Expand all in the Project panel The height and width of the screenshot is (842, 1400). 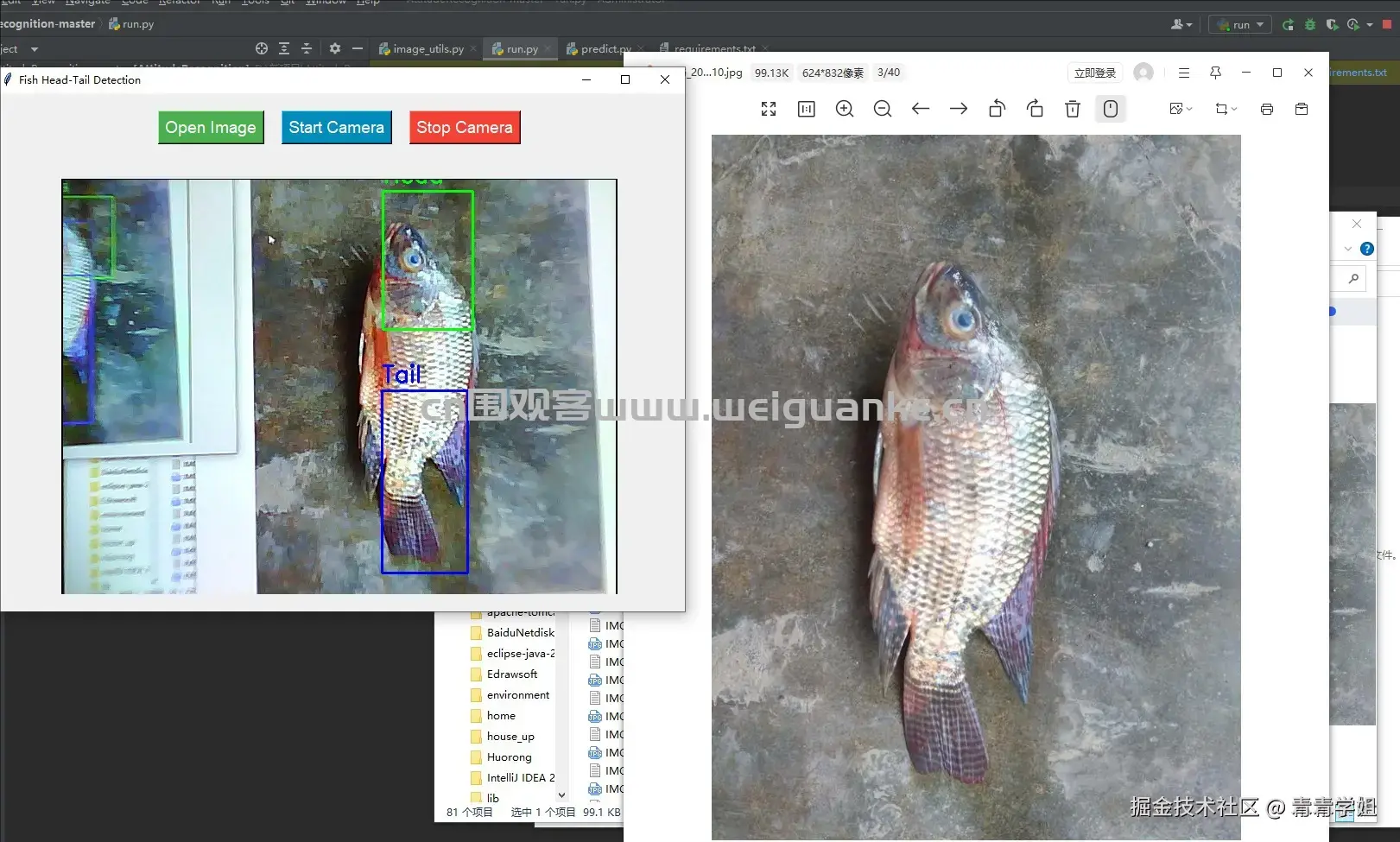pyautogui.click(x=284, y=48)
